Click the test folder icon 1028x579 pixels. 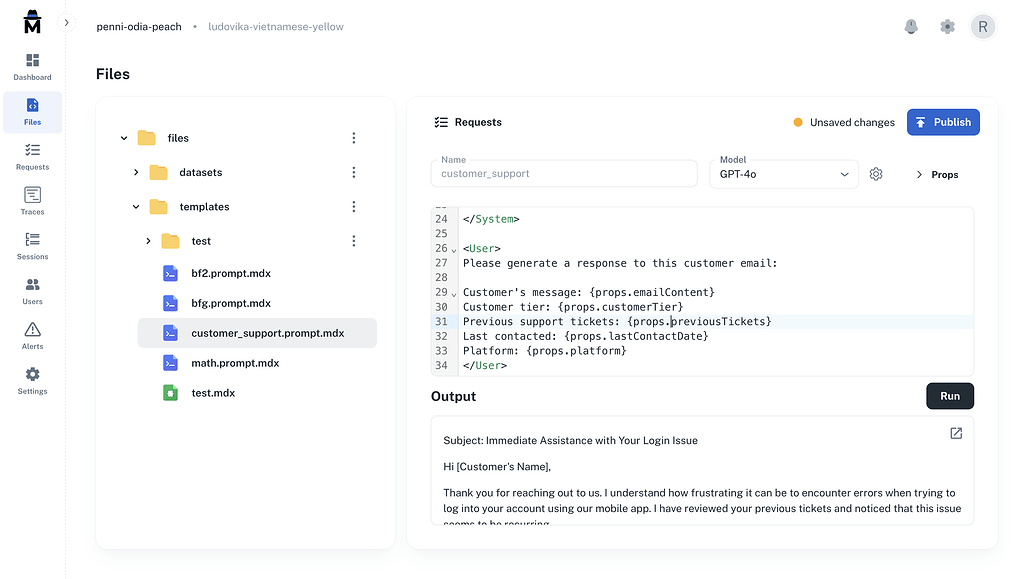tap(170, 241)
